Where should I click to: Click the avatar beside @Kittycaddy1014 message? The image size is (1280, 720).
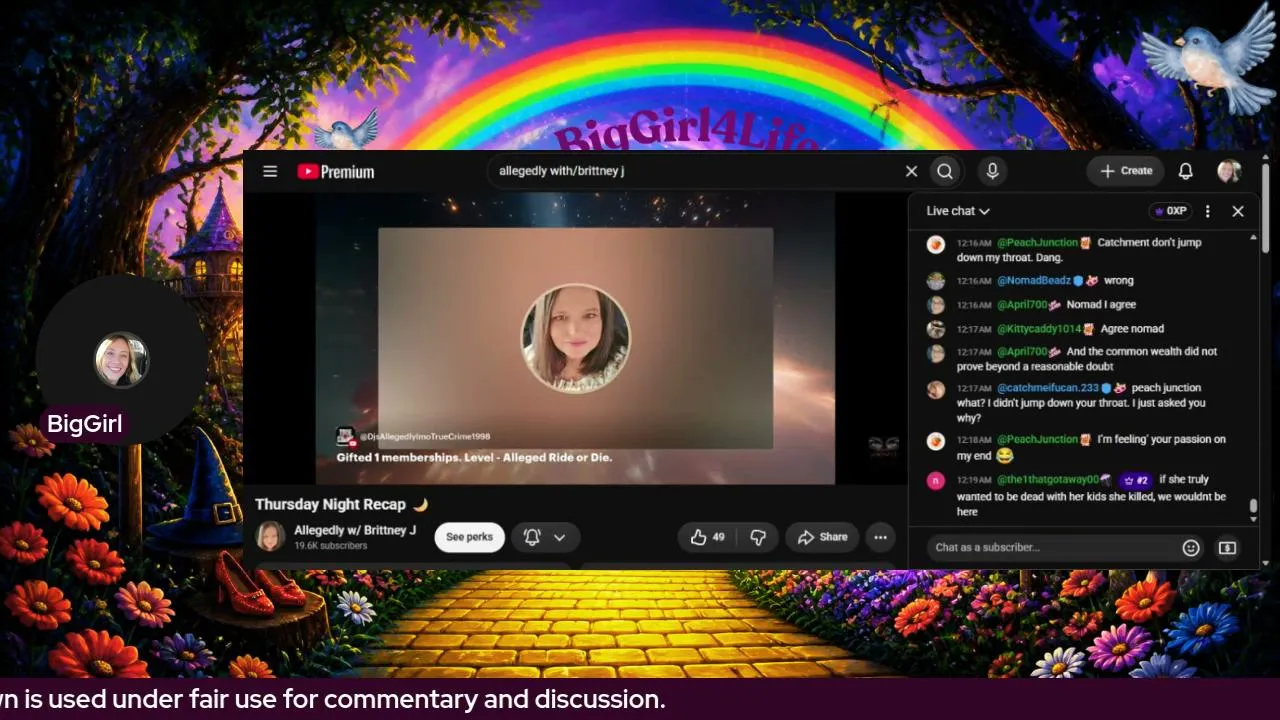pyautogui.click(x=935, y=329)
